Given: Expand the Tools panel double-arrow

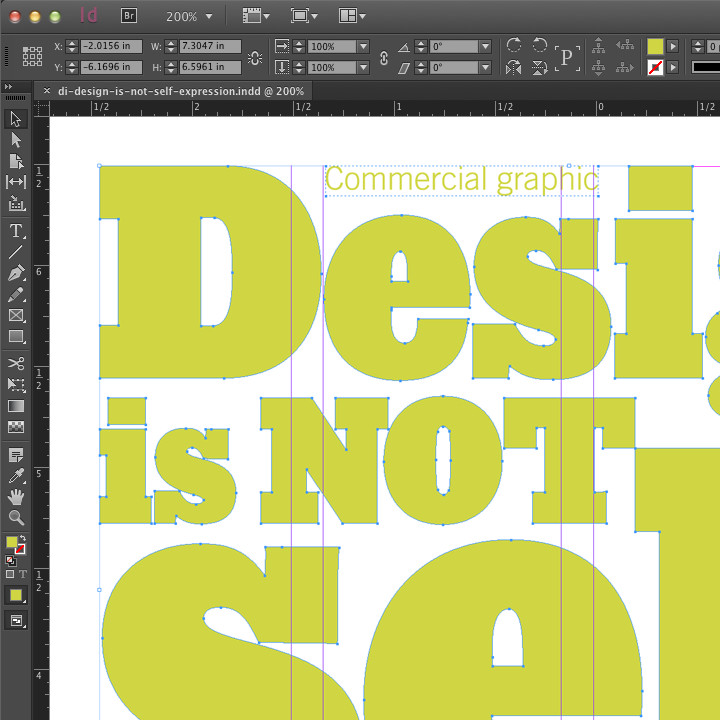Looking at the screenshot, I should click(8, 86).
